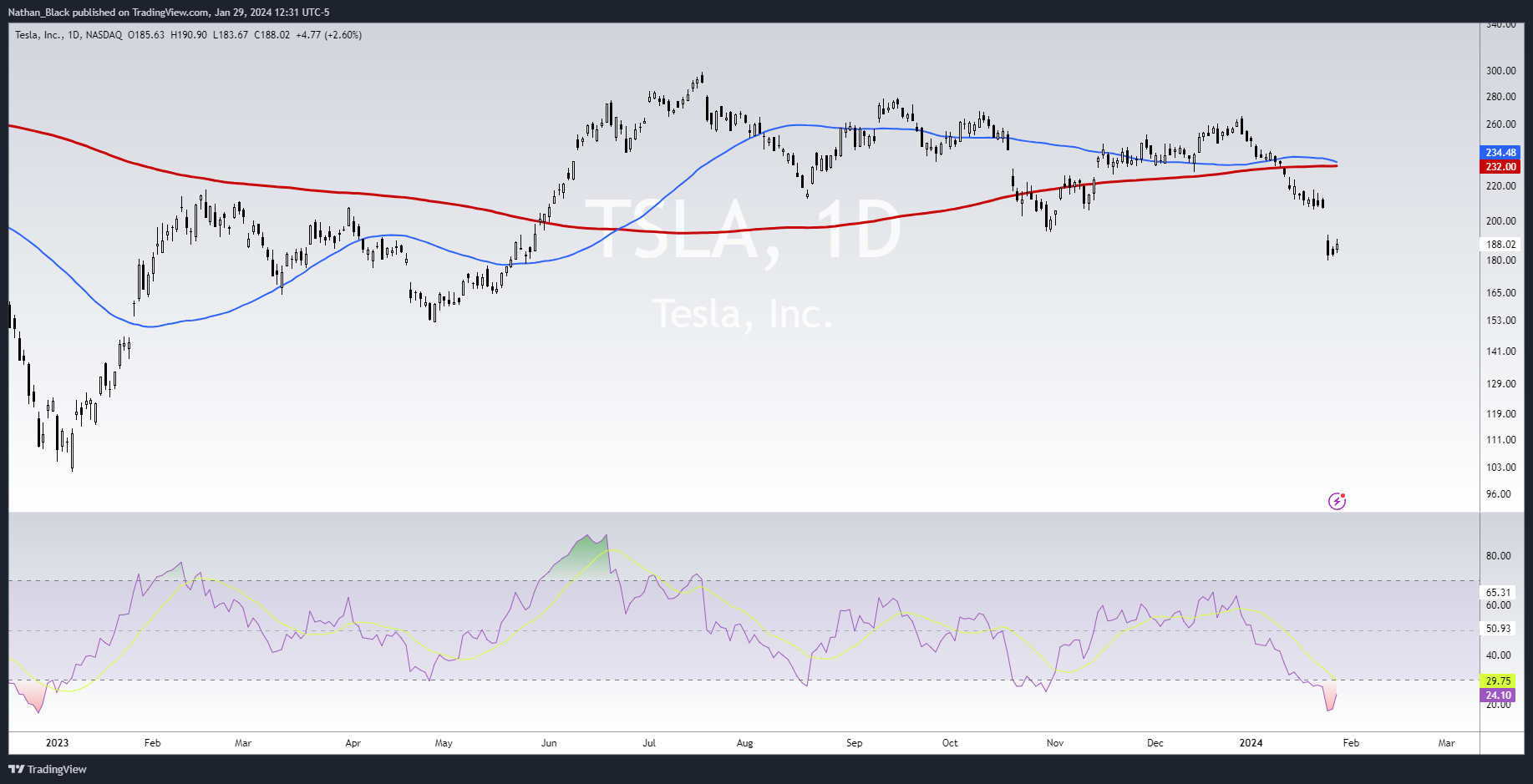
Task: Click the 111.00 price axis label
Action: point(1500,440)
